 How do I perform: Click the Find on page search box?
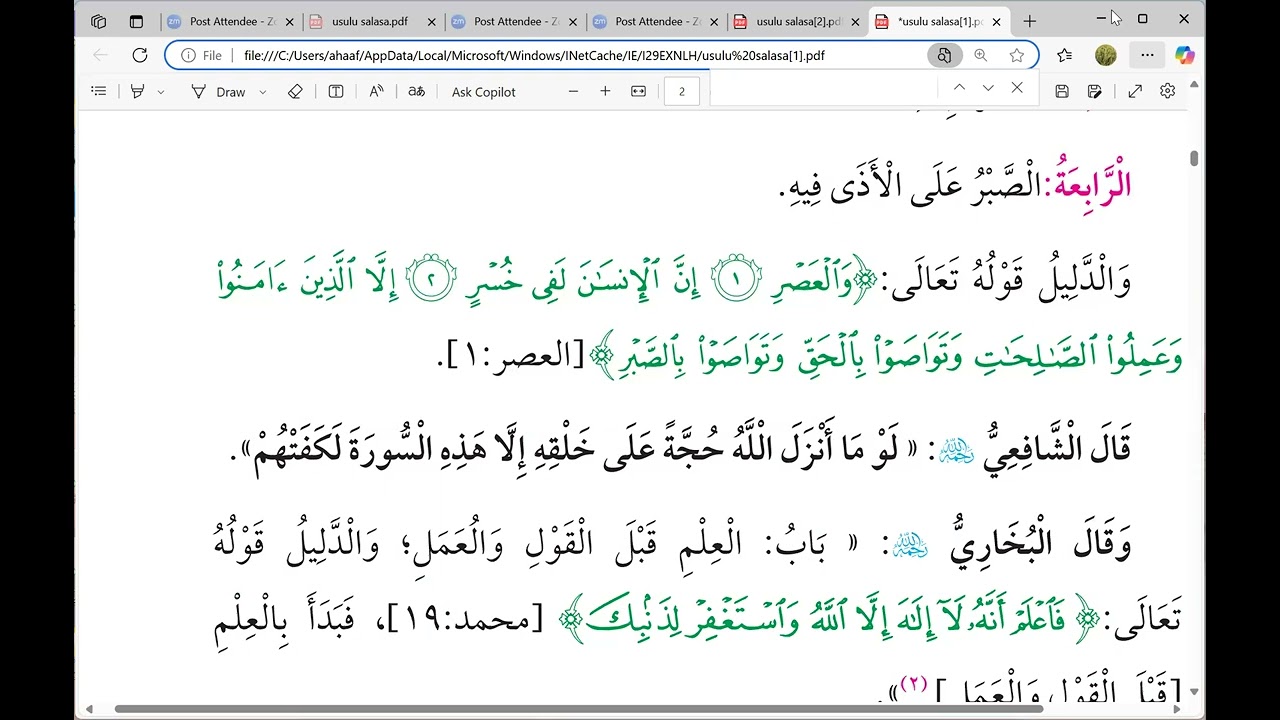pyautogui.click(x=826, y=89)
